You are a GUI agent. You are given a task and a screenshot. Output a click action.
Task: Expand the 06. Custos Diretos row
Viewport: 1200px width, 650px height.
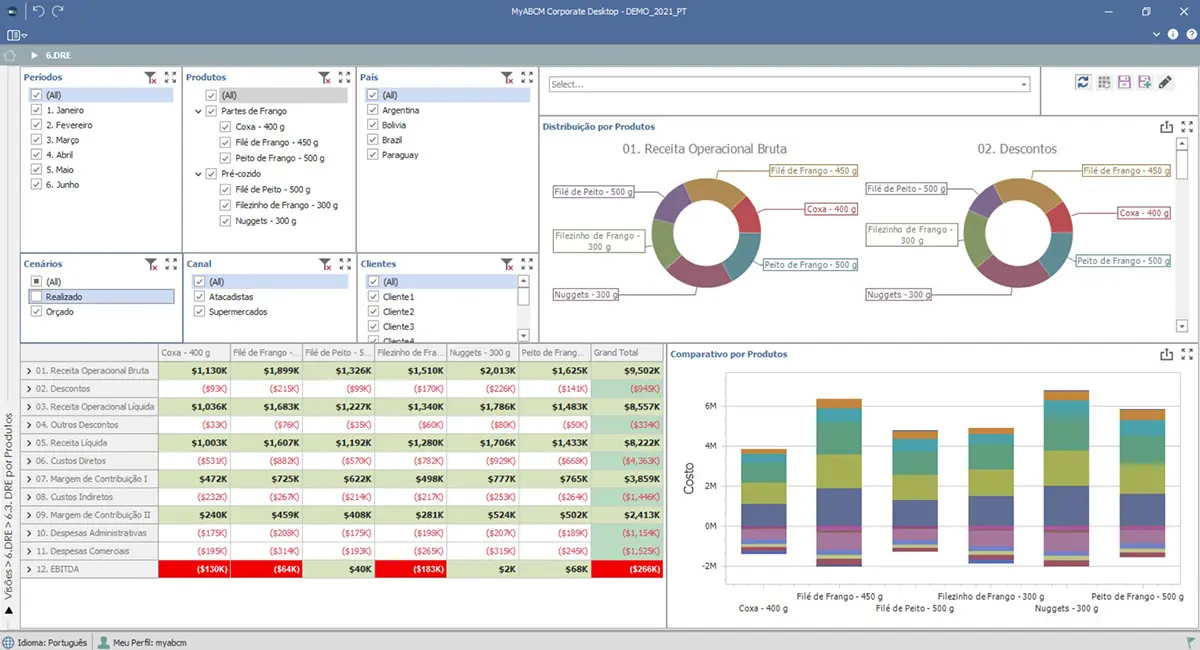click(29, 461)
